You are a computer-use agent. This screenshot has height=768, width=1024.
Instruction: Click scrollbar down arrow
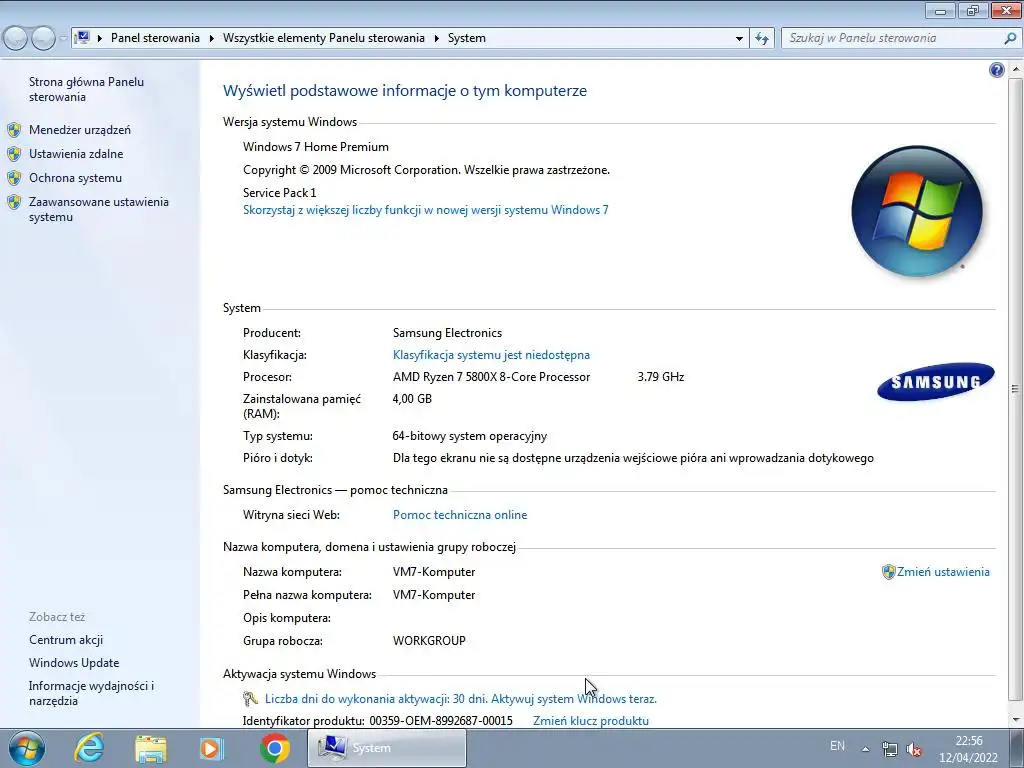[x=1016, y=720]
